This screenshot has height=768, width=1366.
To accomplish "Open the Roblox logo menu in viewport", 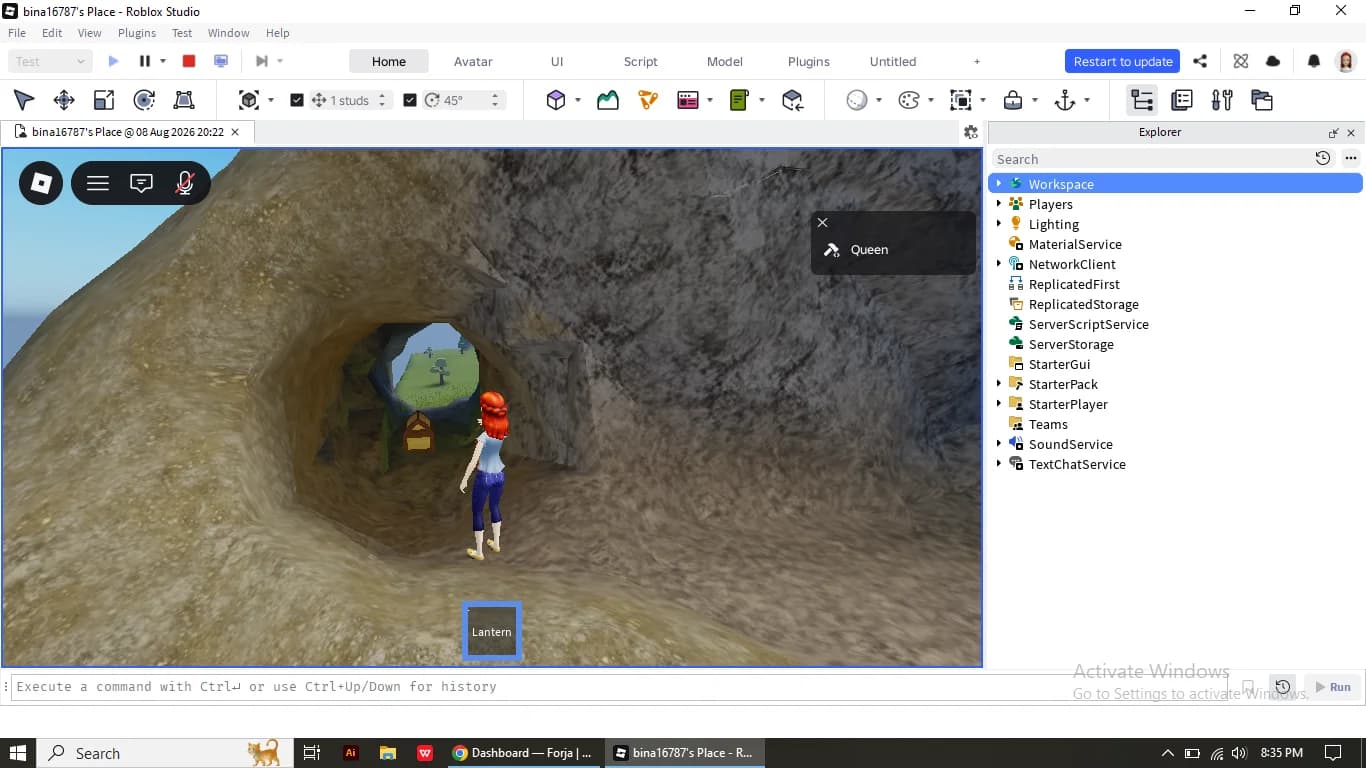I will 41,183.
